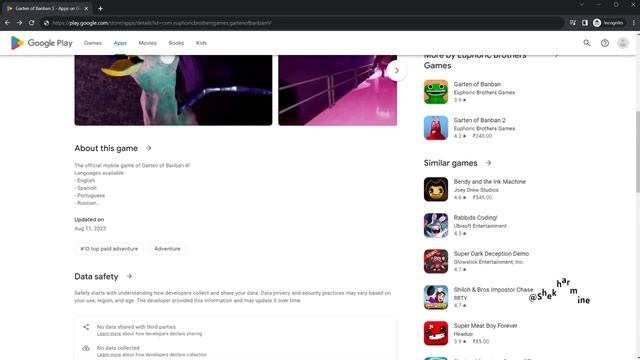Click the Updated on label

coord(89,220)
